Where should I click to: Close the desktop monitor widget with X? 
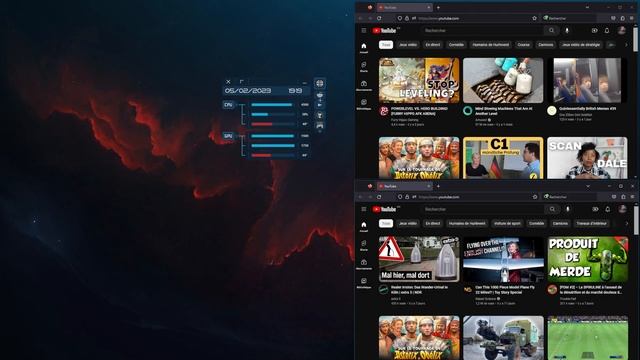[x=228, y=82]
